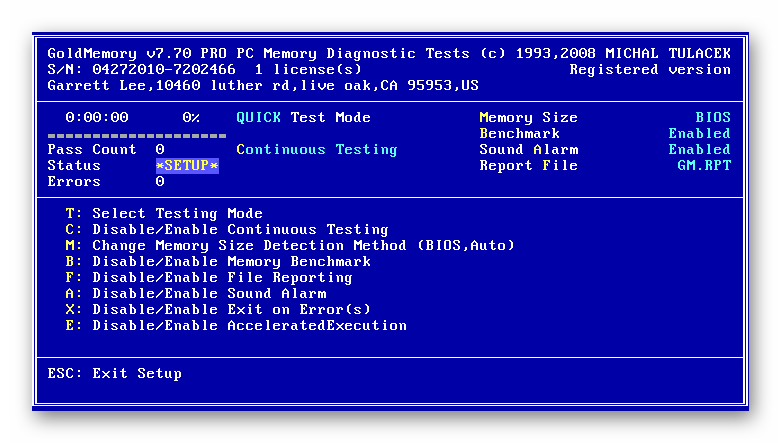Click the 0:00:00 elapsed time
Image resolution: width=781 pixels, height=443 pixels.
click(x=97, y=118)
